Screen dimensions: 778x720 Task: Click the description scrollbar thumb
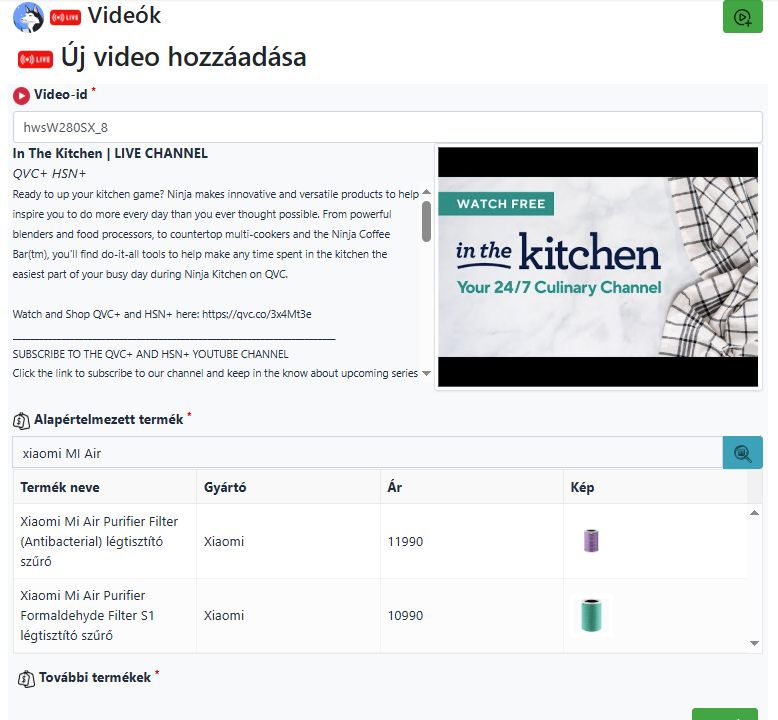[x=426, y=221]
